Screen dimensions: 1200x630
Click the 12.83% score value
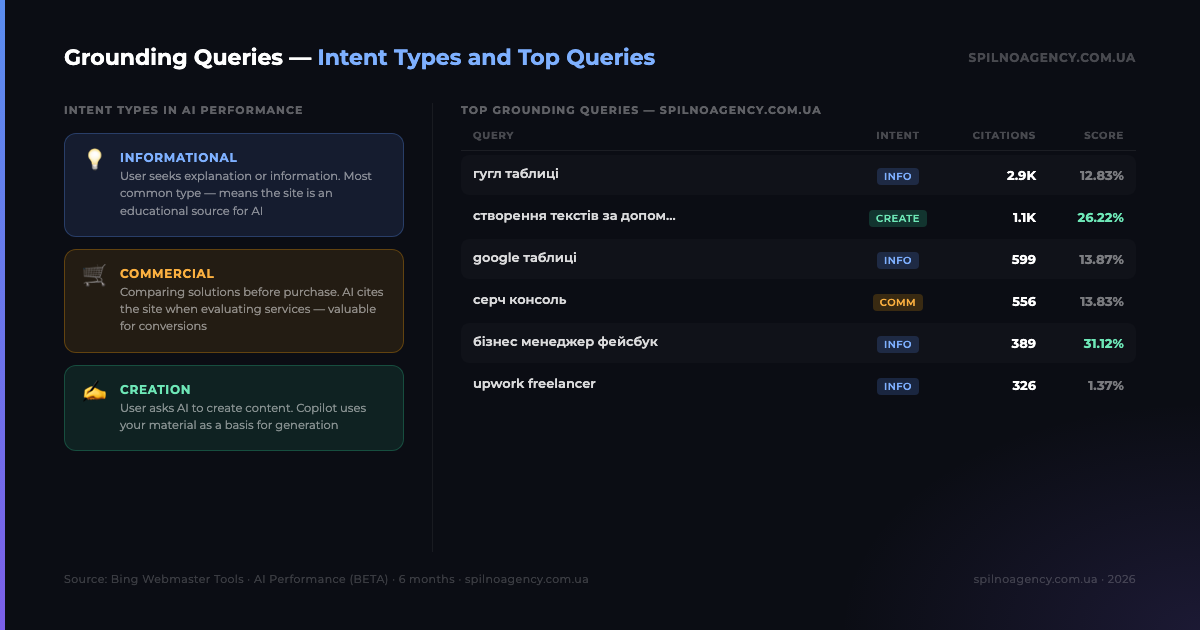click(x=1101, y=176)
